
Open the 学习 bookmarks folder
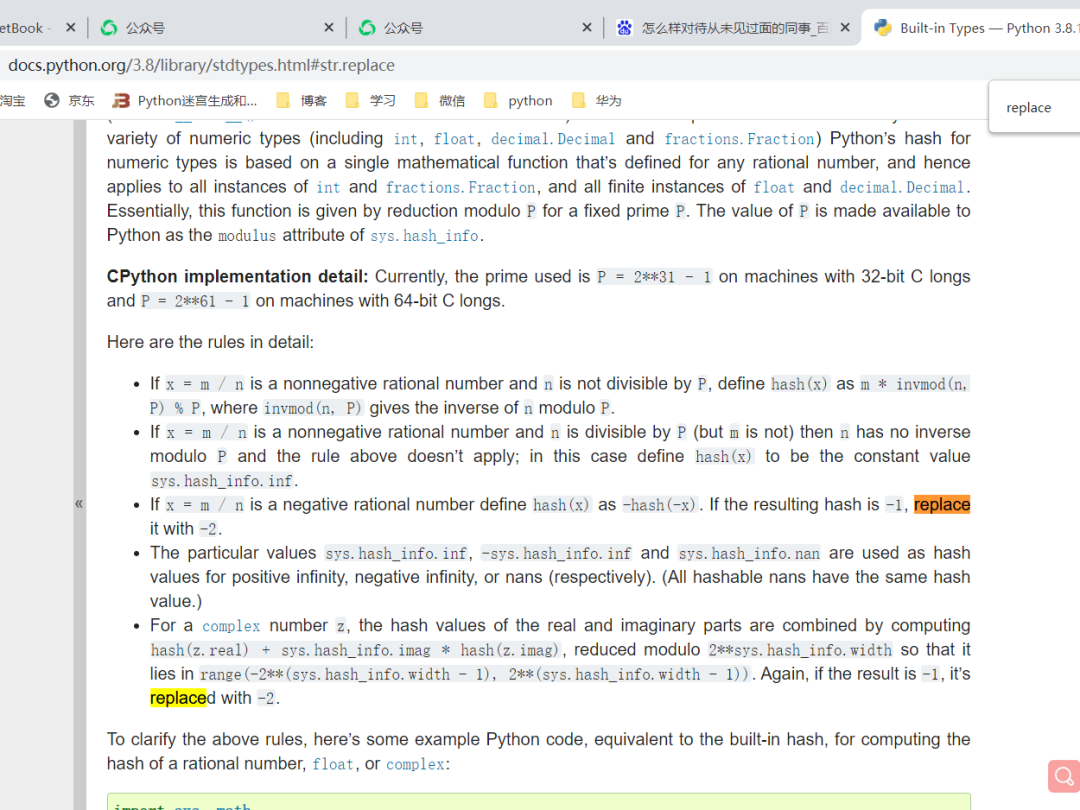click(x=371, y=101)
